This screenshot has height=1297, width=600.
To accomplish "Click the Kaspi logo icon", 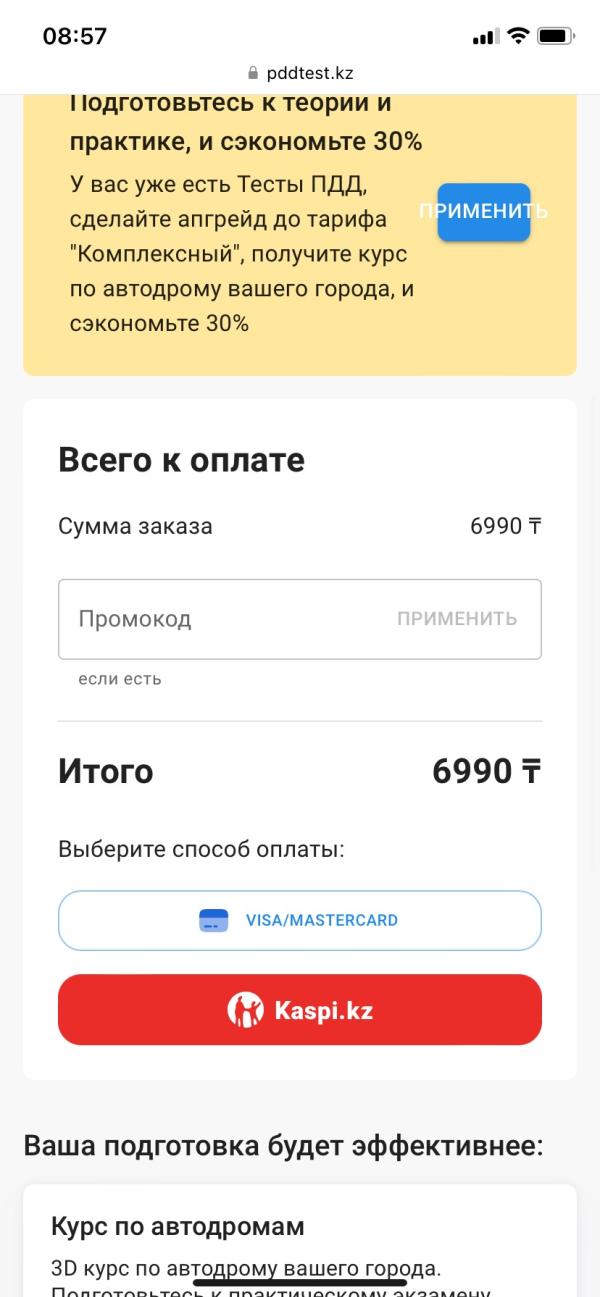I will (245, 1010).
